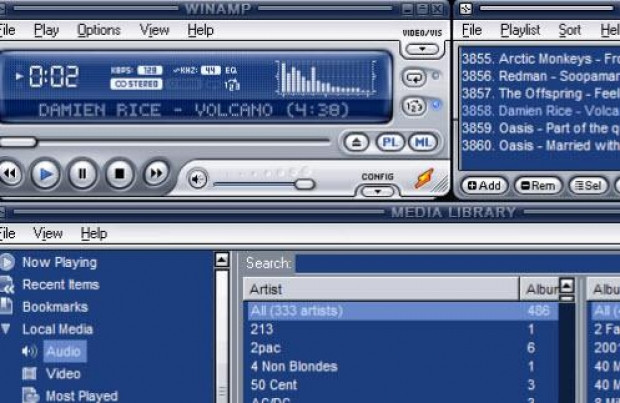Click the Add button in playlist editor
The height and width of the screenshot is (403, 620).
click(484, 185)
